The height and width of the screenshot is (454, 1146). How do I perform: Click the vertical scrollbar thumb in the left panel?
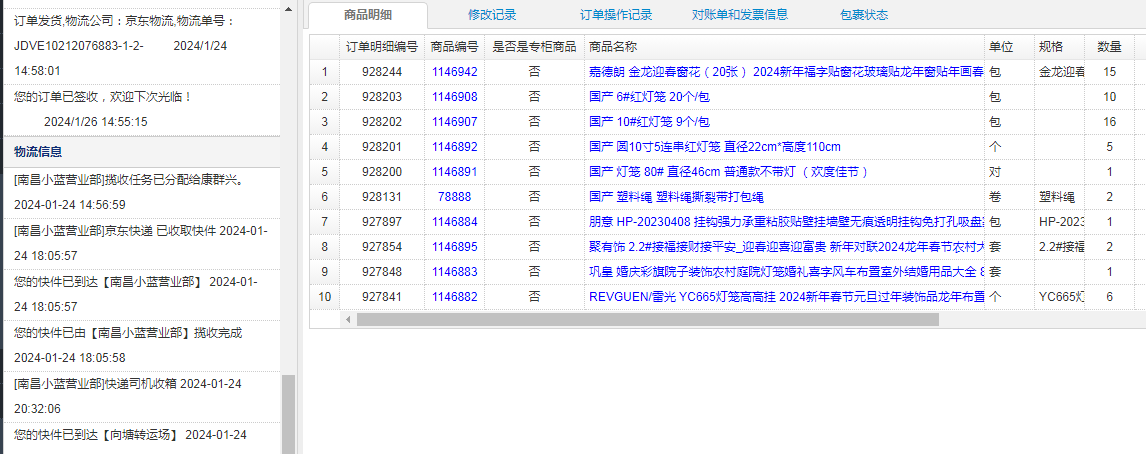(288, 414)
